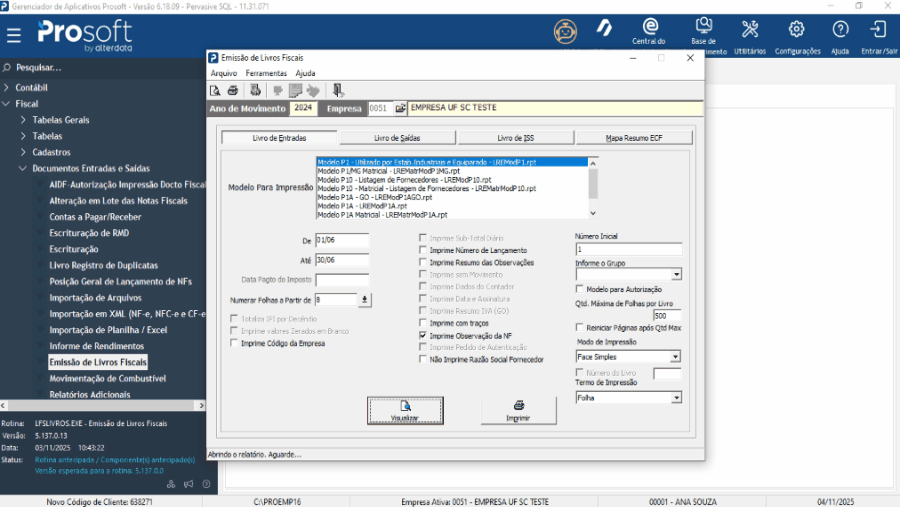Screen dimensions: 900x507
Task: Click the print preview toolbar icon
Action: (x=215, y=90)
